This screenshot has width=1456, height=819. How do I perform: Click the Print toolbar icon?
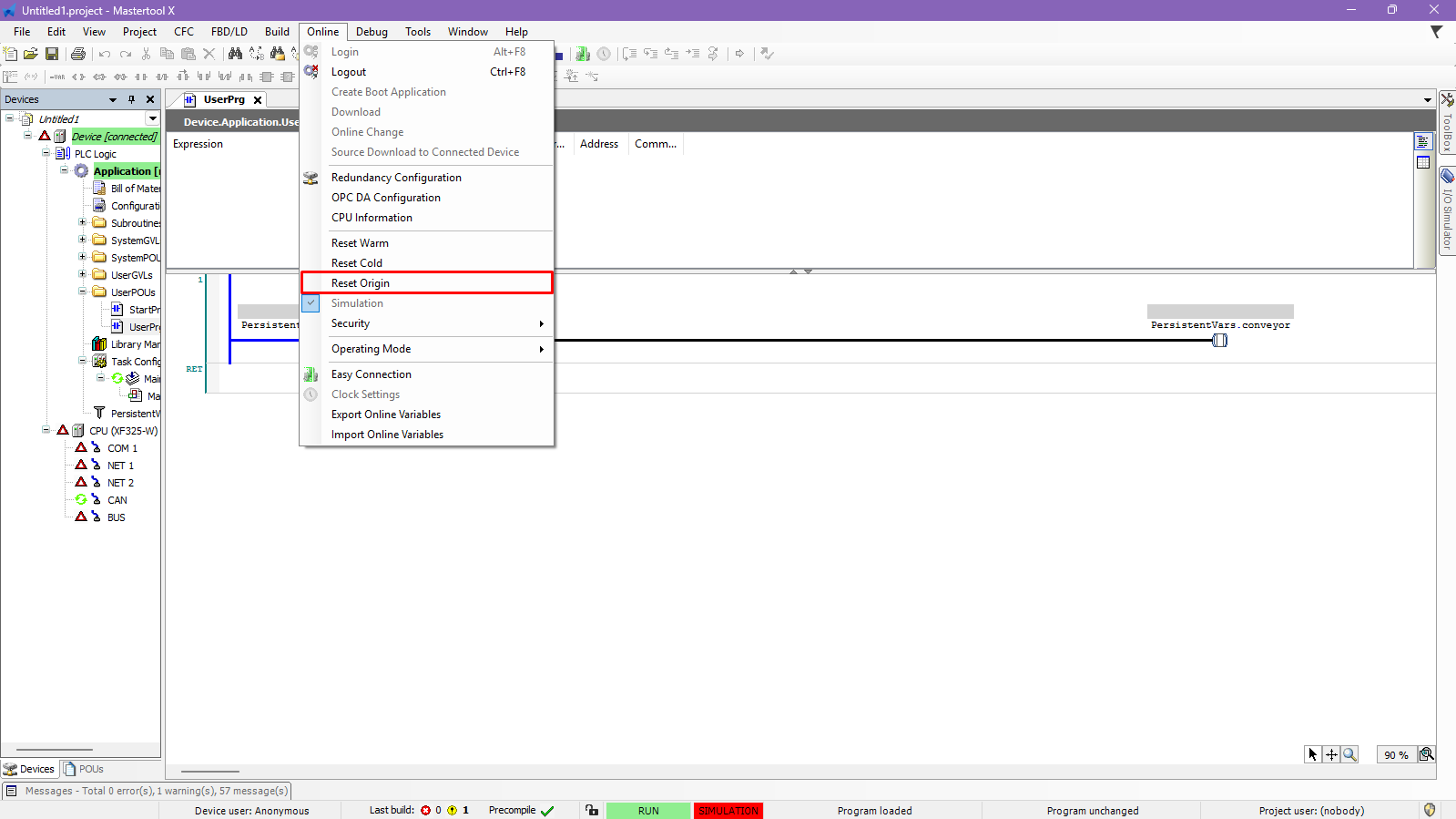78,54
